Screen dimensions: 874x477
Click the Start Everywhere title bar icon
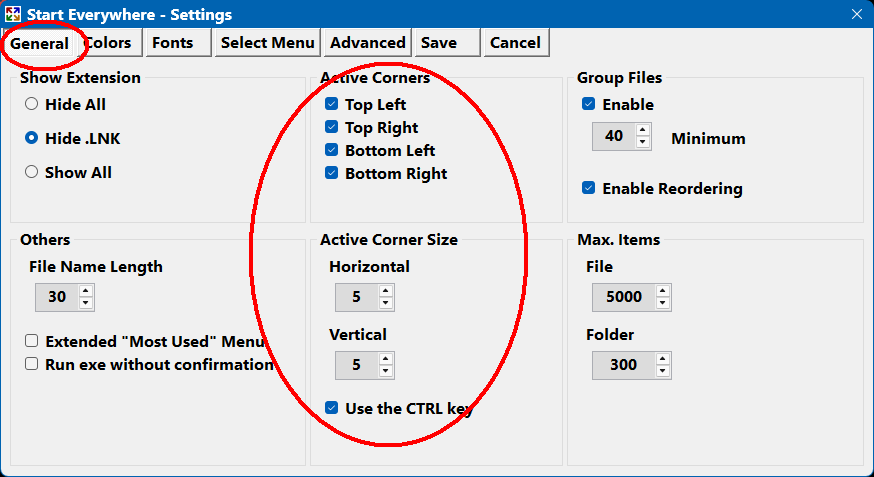click(14, 14)
